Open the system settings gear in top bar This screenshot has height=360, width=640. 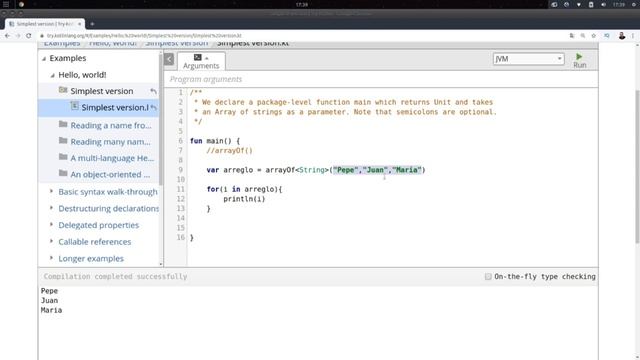[x=635, y=4]
